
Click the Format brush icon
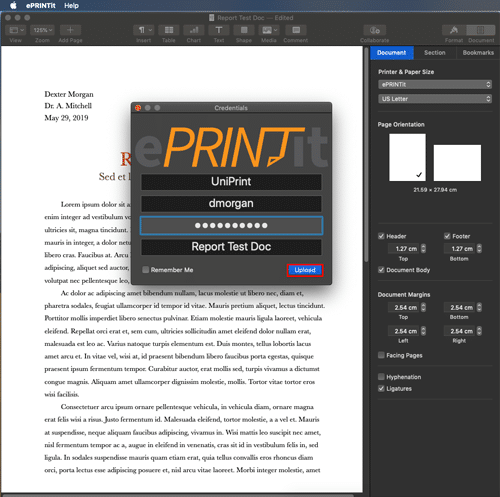coord(454,30)
